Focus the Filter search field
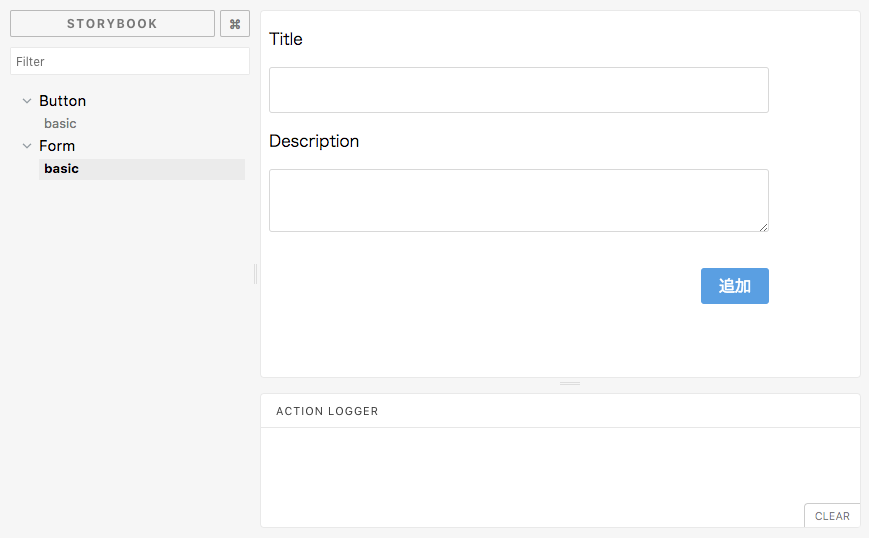 coord(130,61)
